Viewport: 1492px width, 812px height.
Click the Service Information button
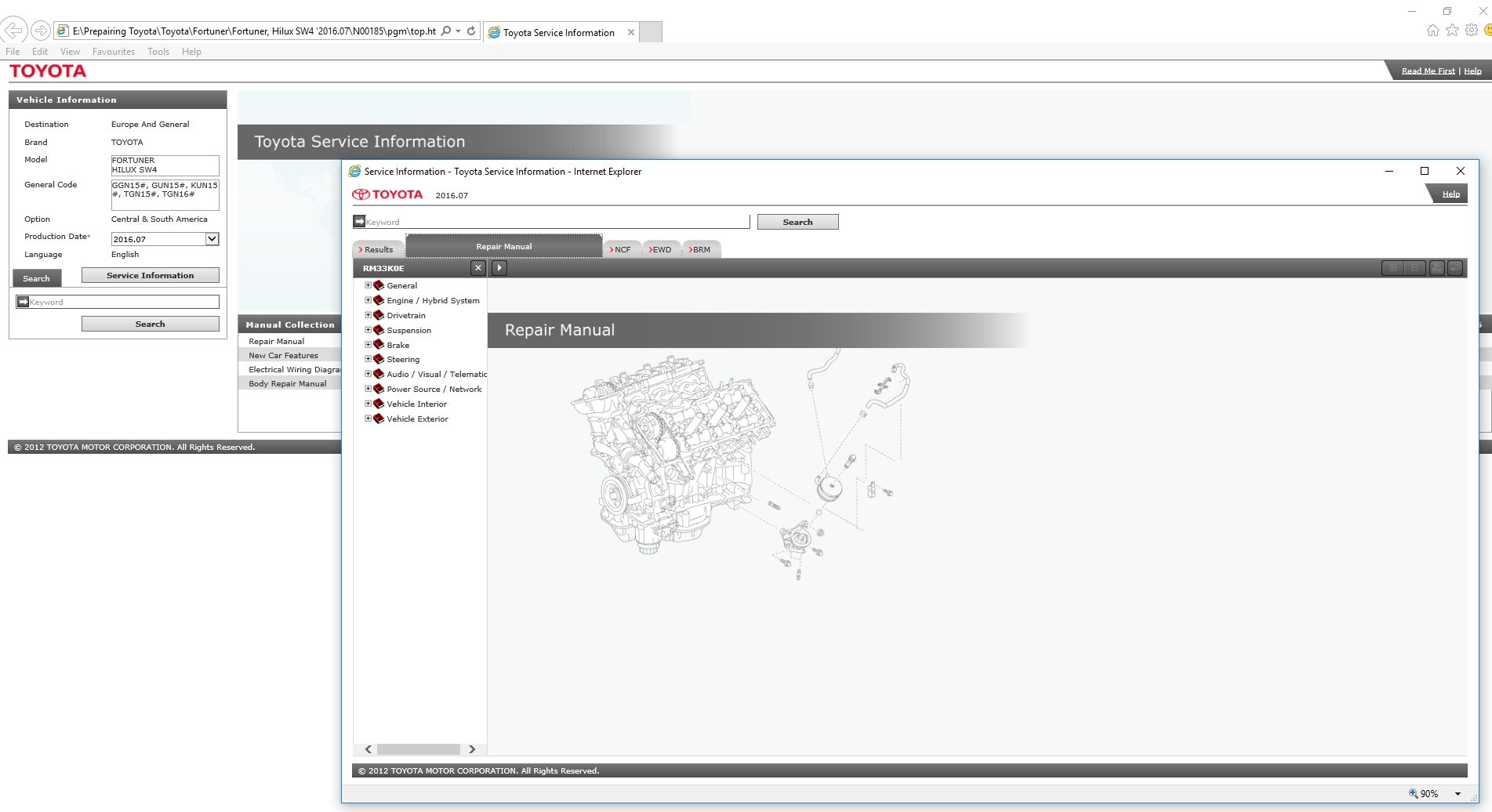150,275
